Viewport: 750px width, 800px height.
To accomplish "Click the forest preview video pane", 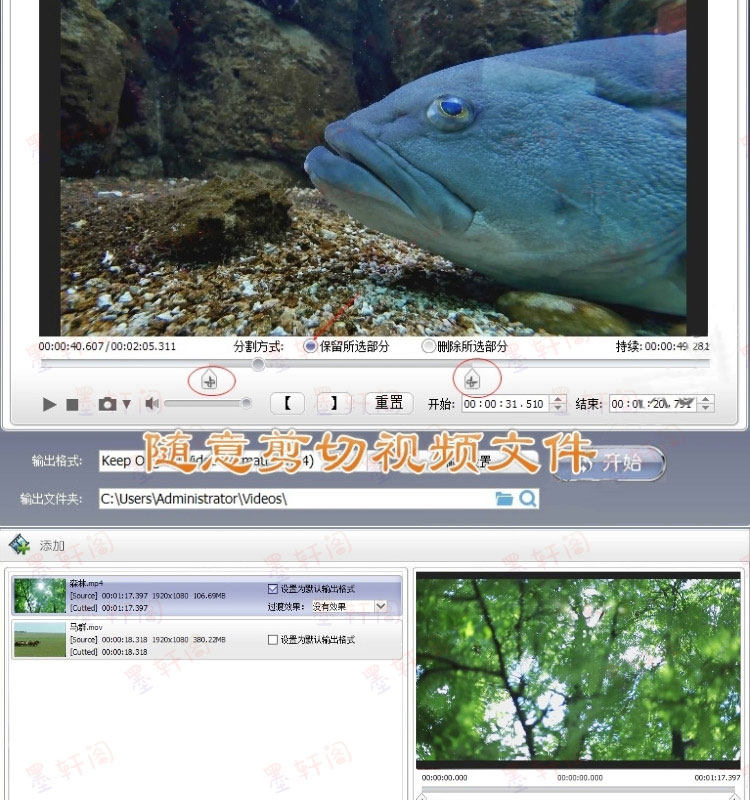I will (578, 670).
